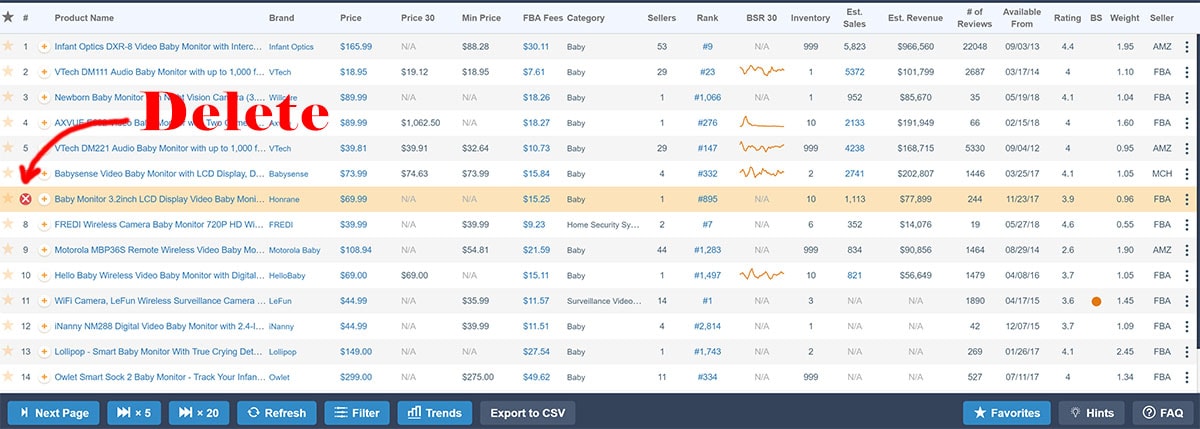The height and width of the screenshot is (429, 1200).
Task: View BSR 30 sparkline for VTech DM111
Action: tap(762, 71)
